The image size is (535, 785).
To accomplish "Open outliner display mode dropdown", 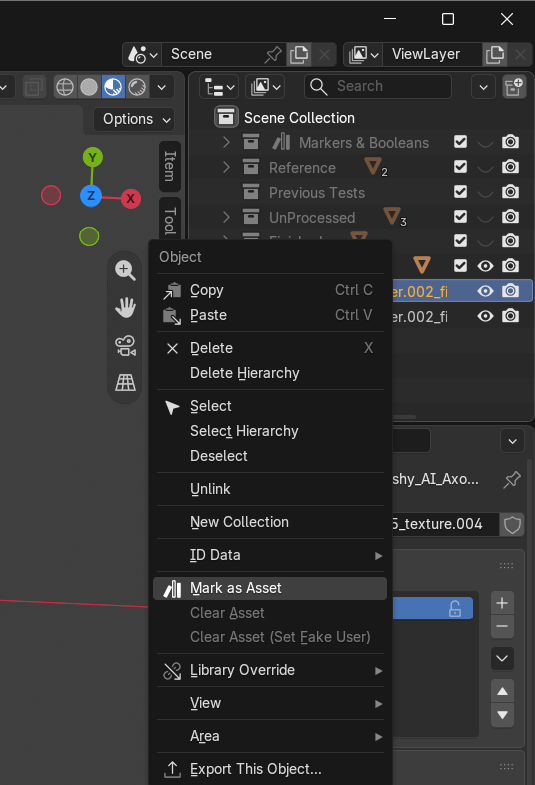I will [x=265, y=87].
